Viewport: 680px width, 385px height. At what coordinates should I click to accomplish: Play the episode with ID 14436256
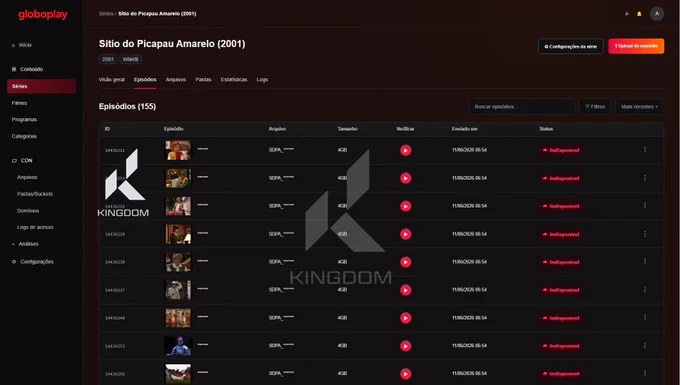tap(405, 374)
